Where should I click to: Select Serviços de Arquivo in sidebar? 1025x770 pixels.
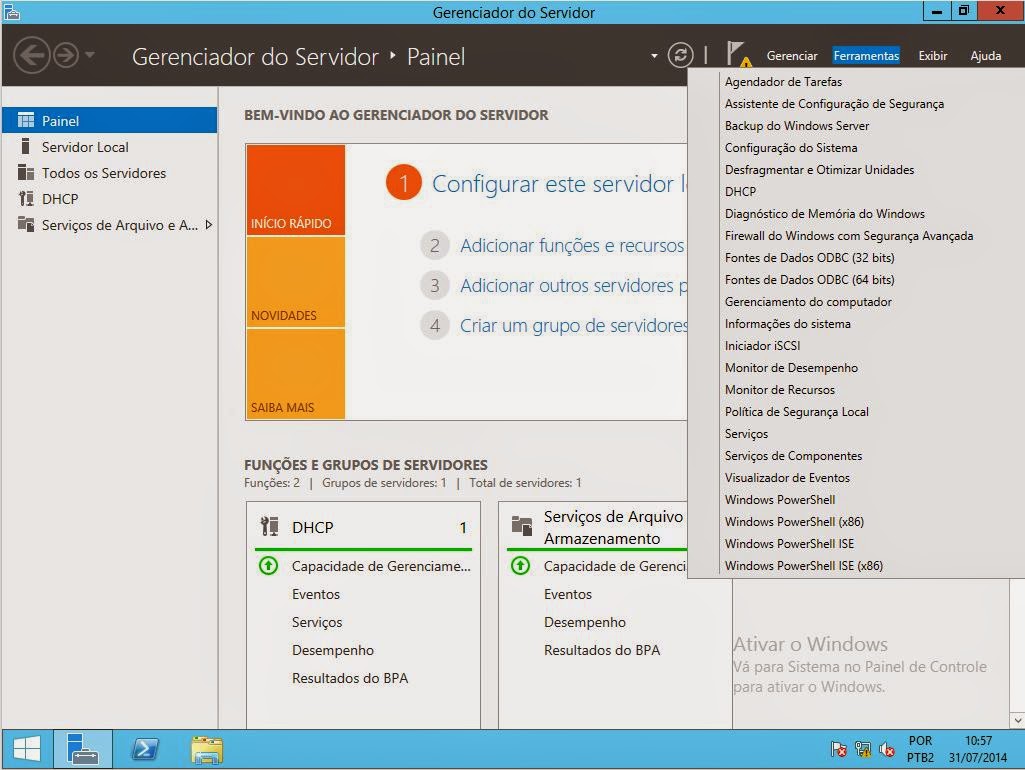[110, 225]
